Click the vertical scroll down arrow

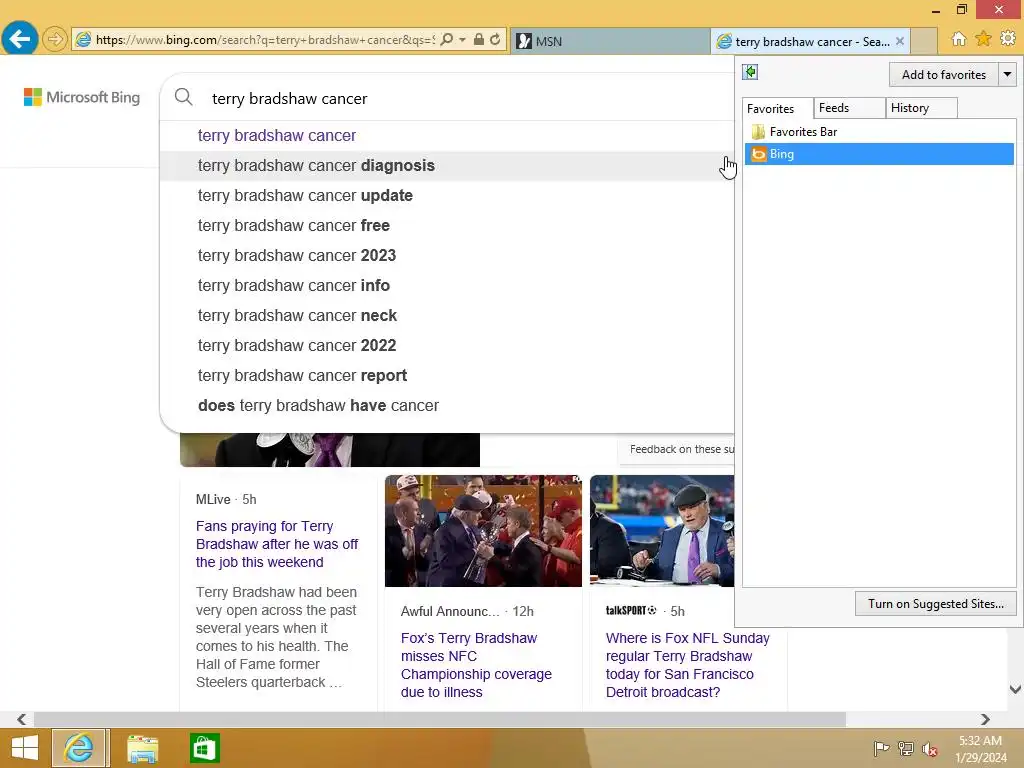pos(1015,689)
